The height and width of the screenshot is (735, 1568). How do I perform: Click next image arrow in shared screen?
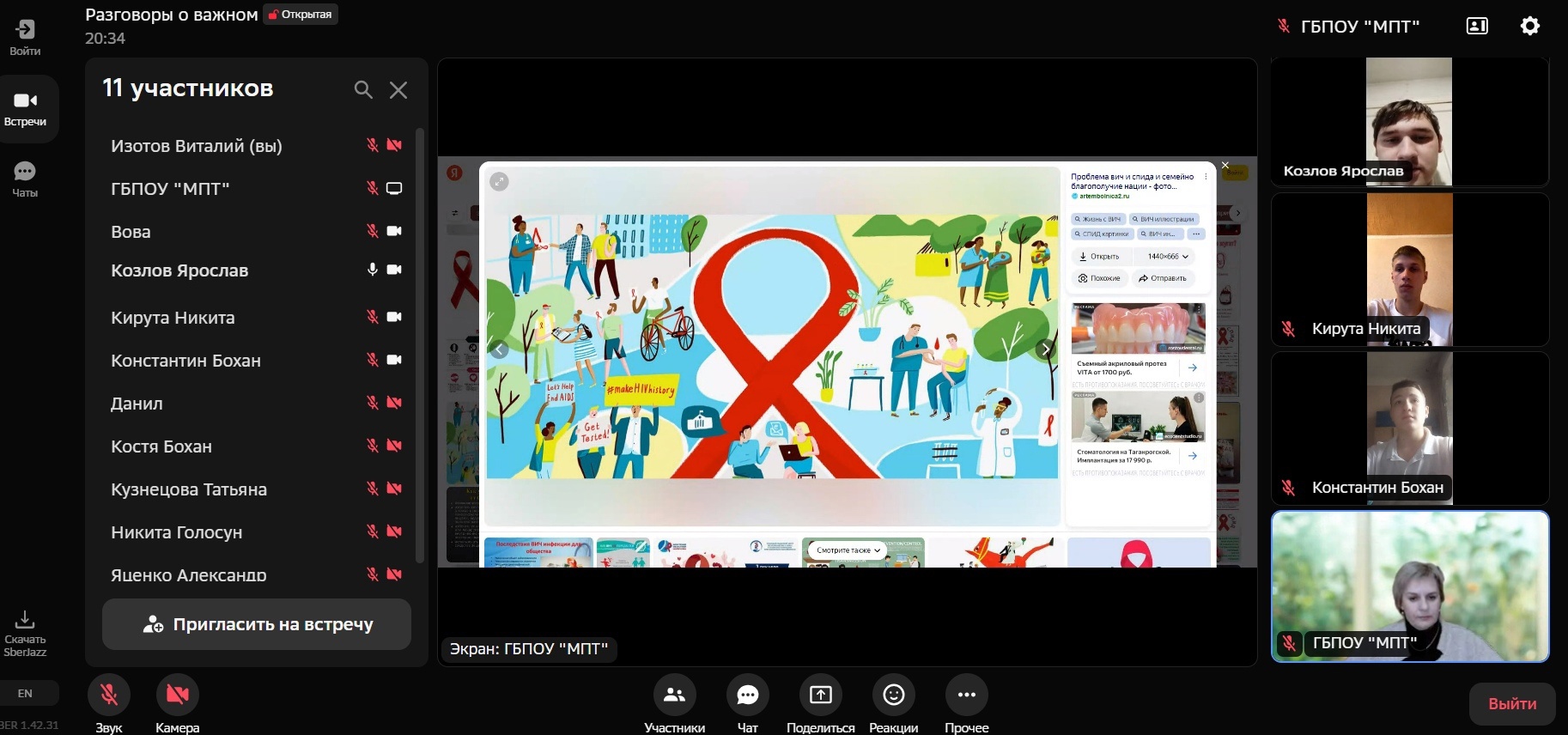tap(1045, 349)
